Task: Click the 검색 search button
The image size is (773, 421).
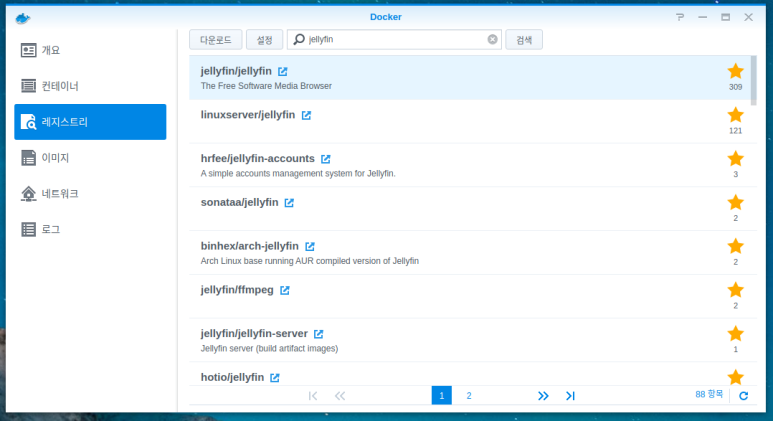Action: 524,40
